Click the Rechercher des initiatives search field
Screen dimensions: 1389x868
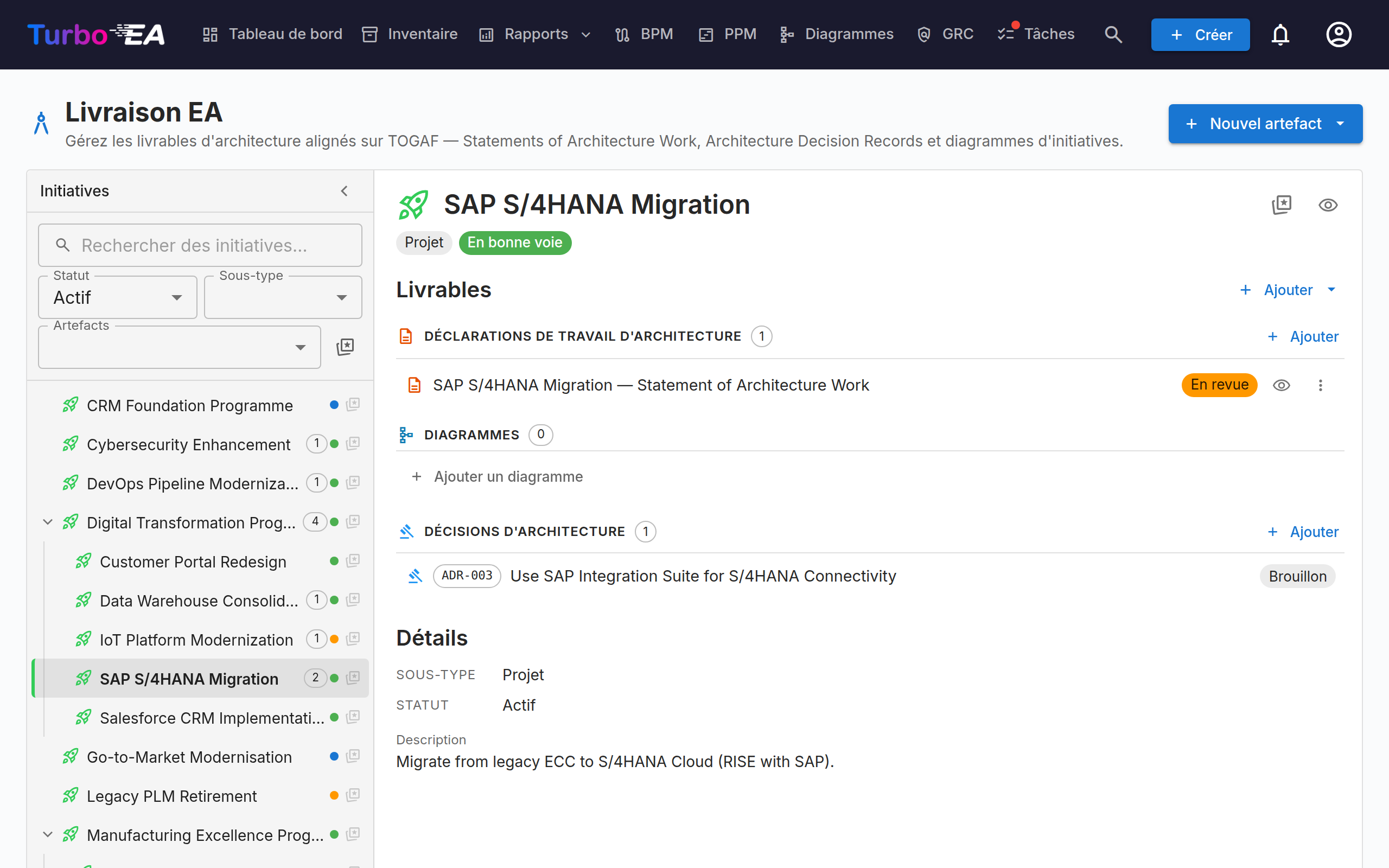pyautogui.click(x=200, y=245)
